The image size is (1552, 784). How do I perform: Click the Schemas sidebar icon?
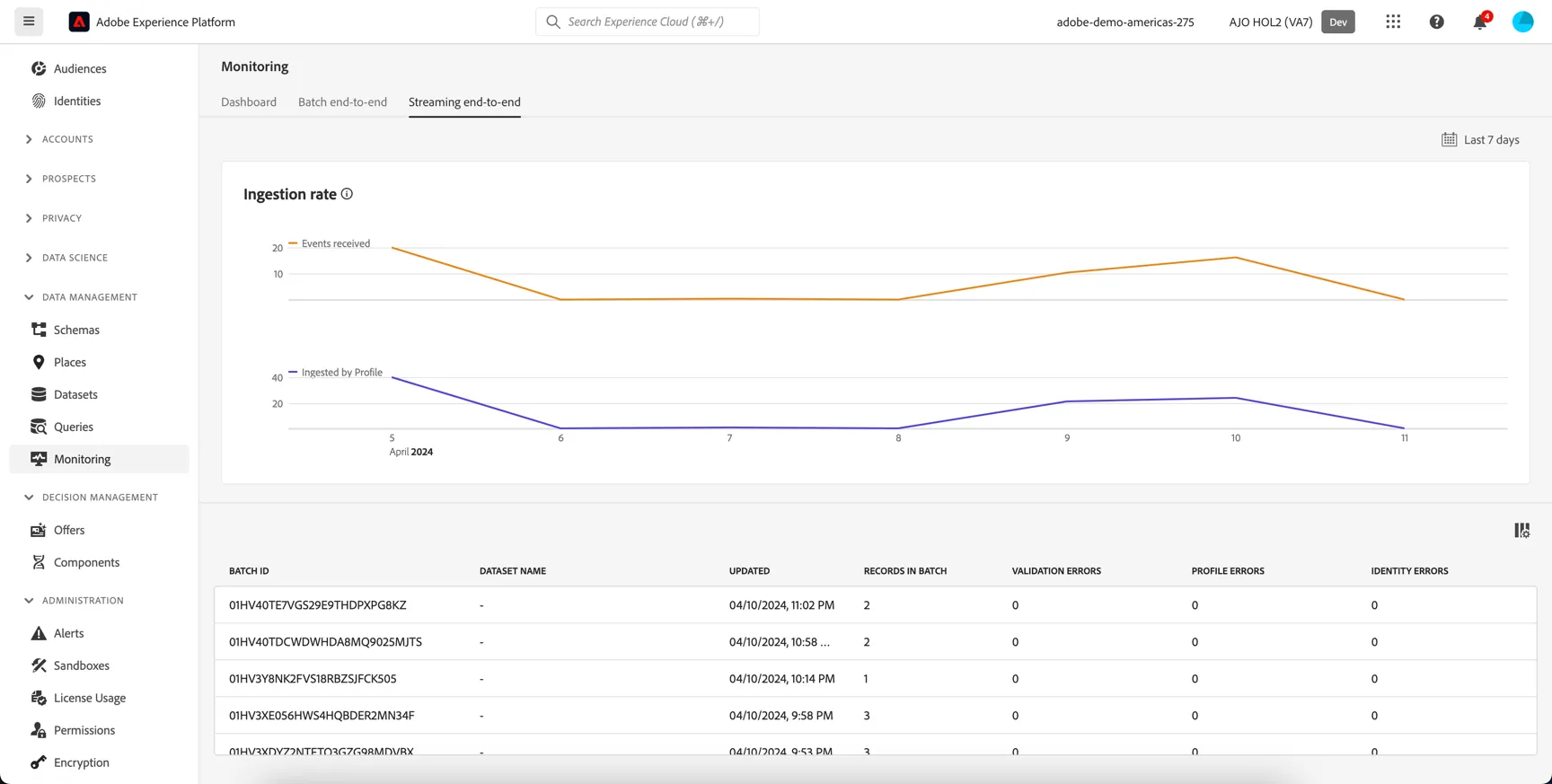pyautogui.click(x=39, y=330)
